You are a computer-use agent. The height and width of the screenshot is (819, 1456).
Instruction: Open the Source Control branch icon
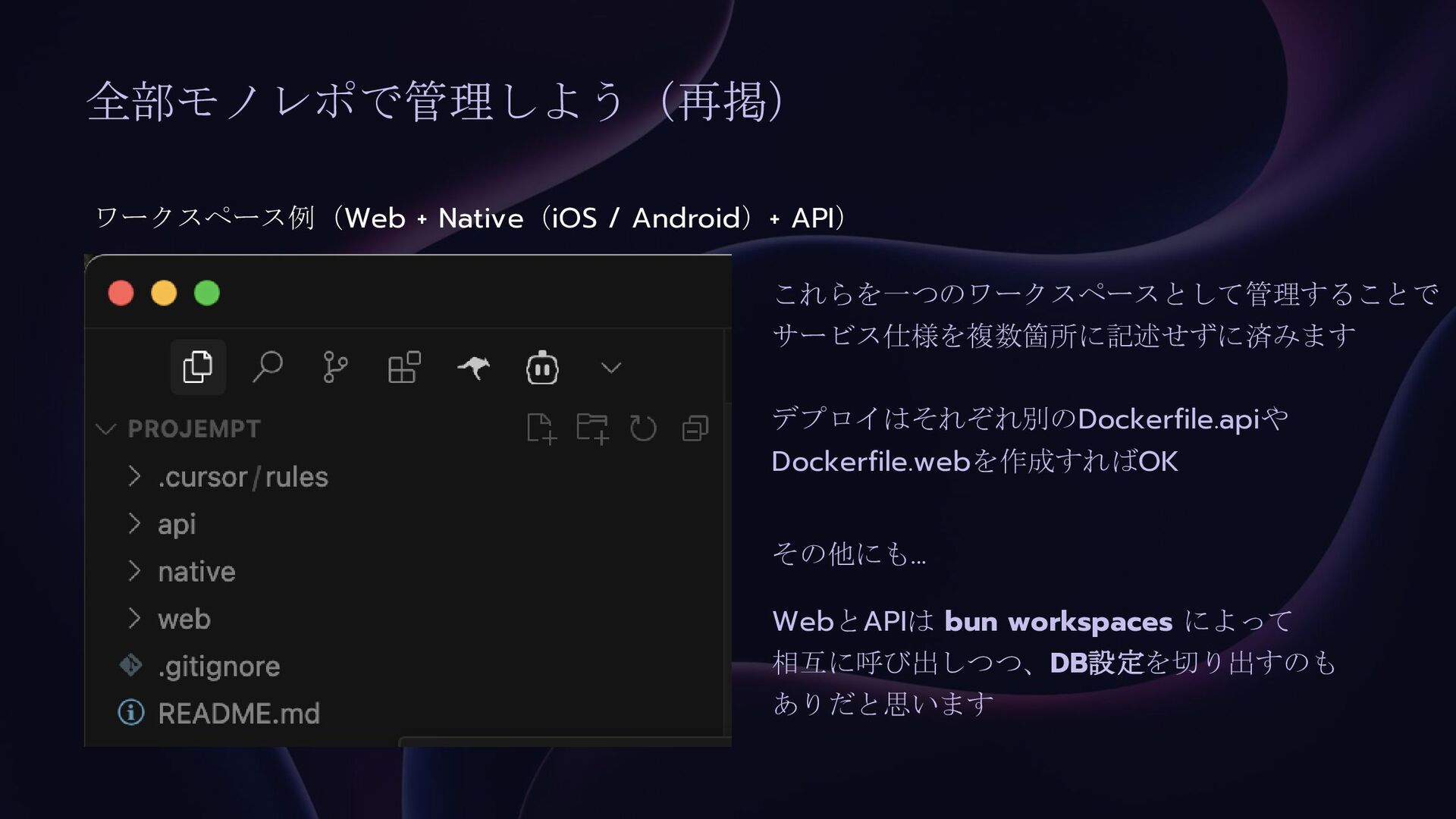(x=334, y=368)
